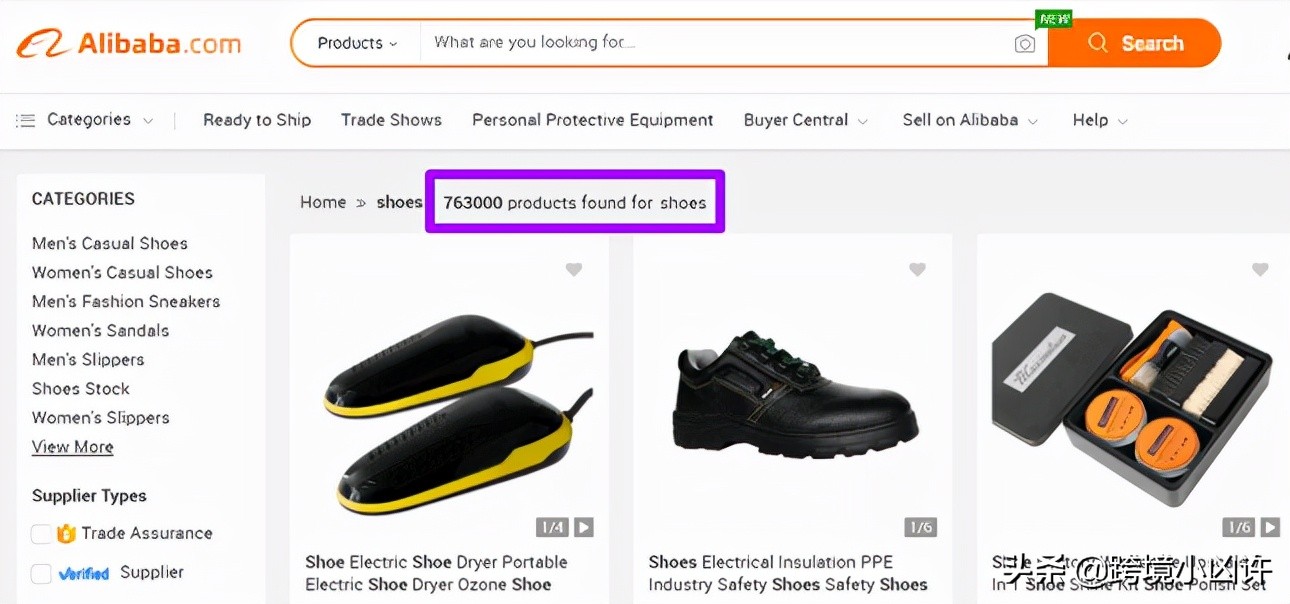Click heart icon on safety shoes product

click(917, 270)
